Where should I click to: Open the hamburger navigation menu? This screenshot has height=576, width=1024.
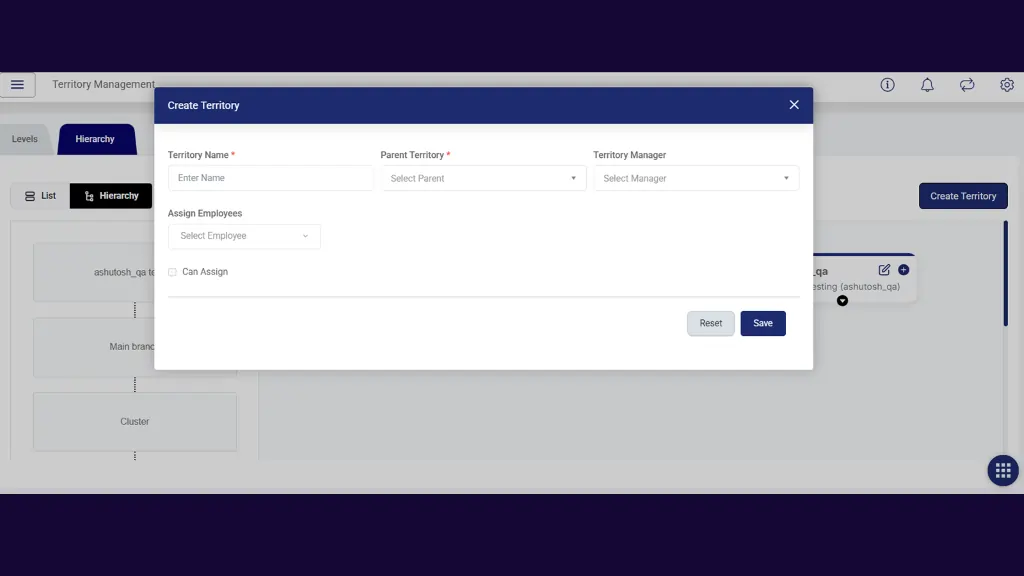tap(17, 84)
